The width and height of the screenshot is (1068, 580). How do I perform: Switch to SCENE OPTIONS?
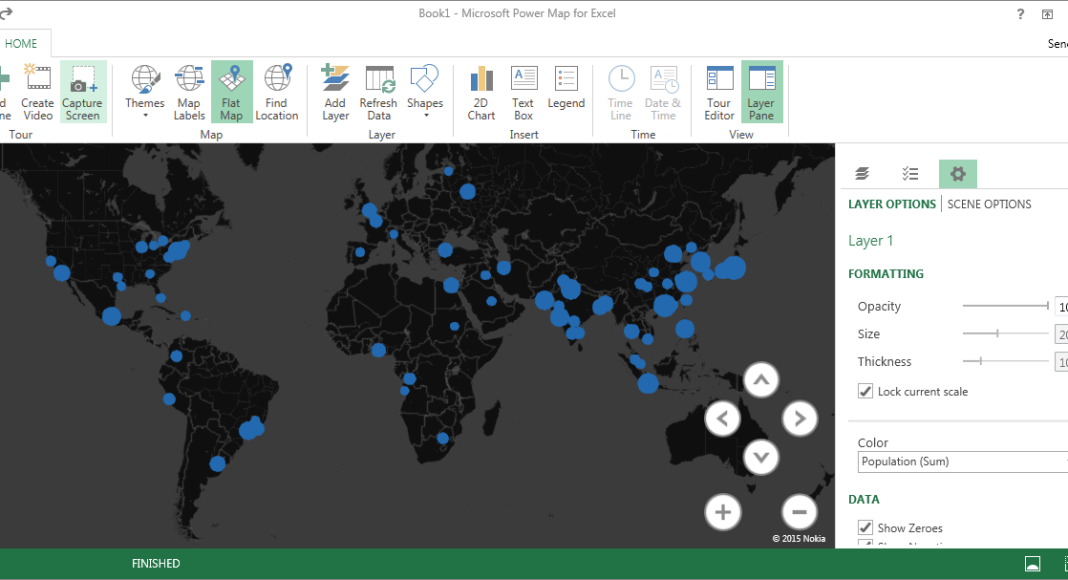(989, 204)
